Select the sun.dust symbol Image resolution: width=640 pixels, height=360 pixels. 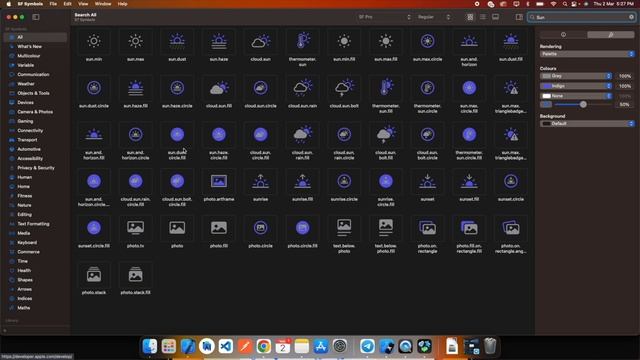(177, 41)
